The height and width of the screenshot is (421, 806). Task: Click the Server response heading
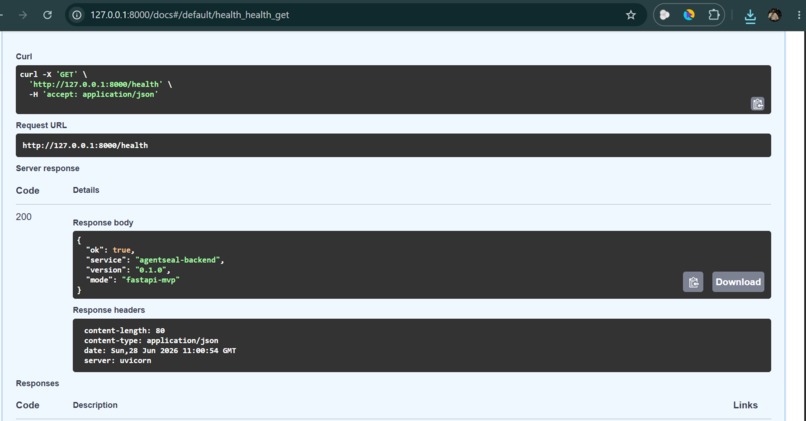tap(47, 168)
